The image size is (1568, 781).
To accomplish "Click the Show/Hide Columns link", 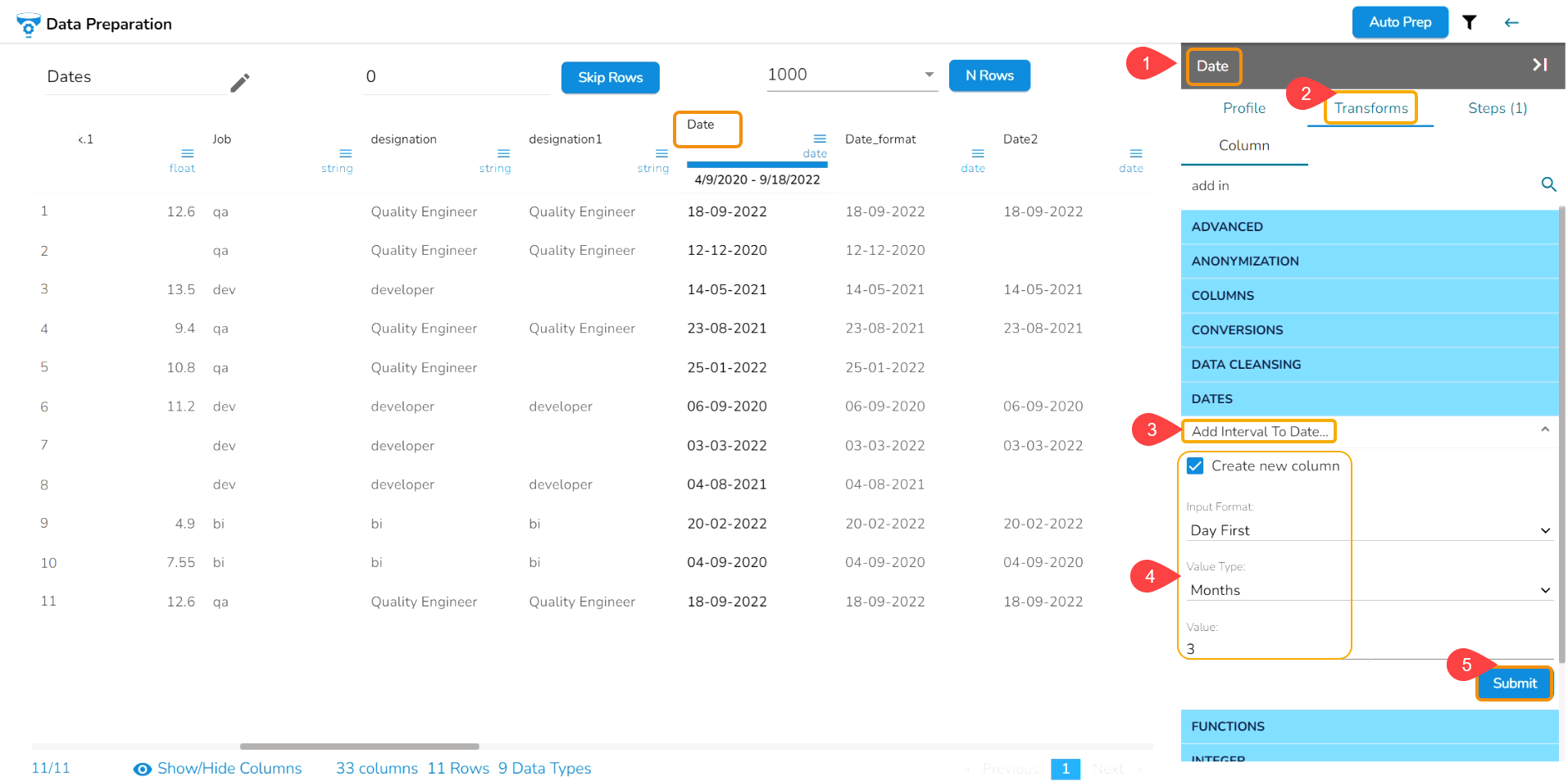I will point(230,769).
